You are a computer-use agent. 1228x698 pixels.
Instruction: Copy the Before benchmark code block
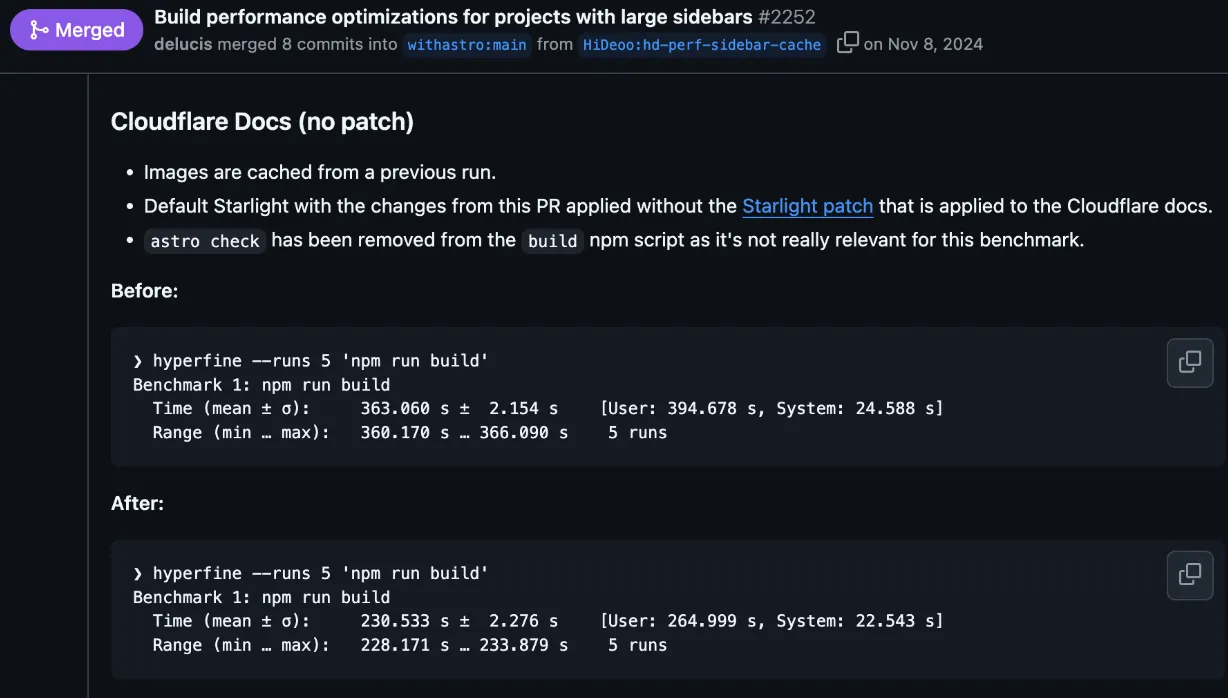tap(1189, 362)
